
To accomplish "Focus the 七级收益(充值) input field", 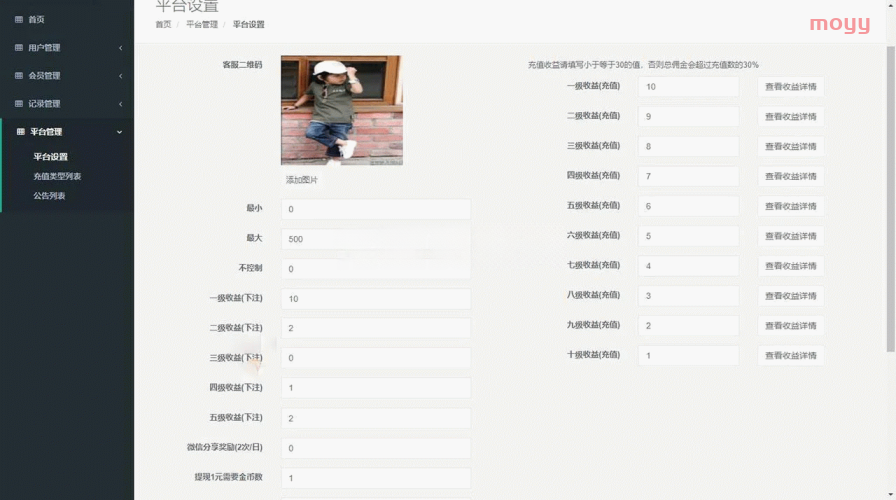I will [x=688, y=266].
